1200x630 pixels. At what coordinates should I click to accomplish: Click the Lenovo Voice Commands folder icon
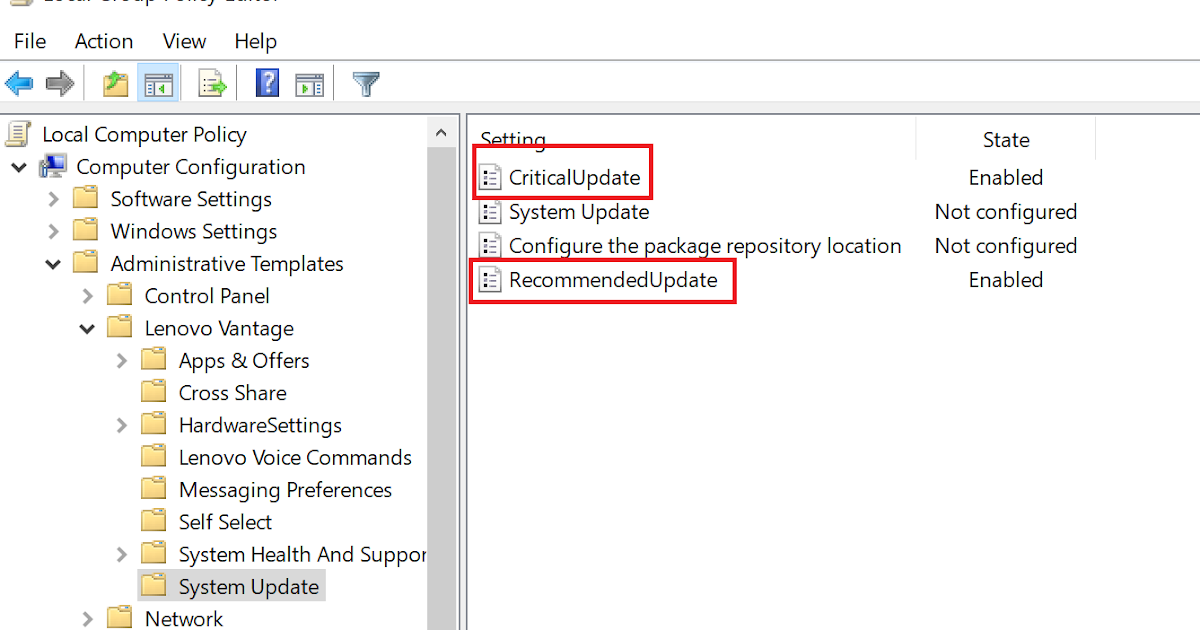point(154,457)
